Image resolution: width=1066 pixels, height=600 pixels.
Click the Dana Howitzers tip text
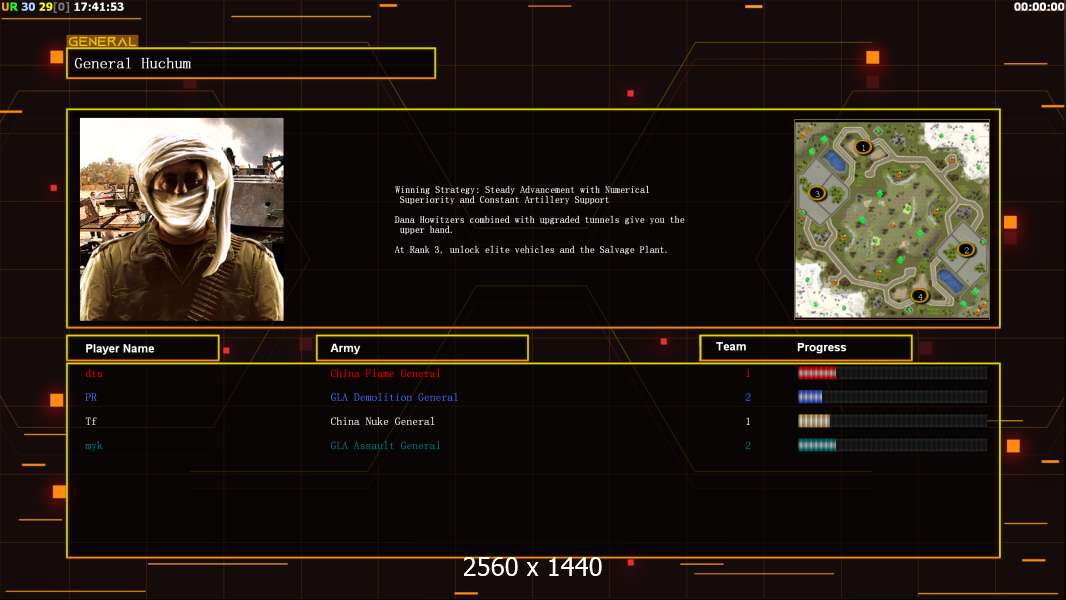click(539, 224)
